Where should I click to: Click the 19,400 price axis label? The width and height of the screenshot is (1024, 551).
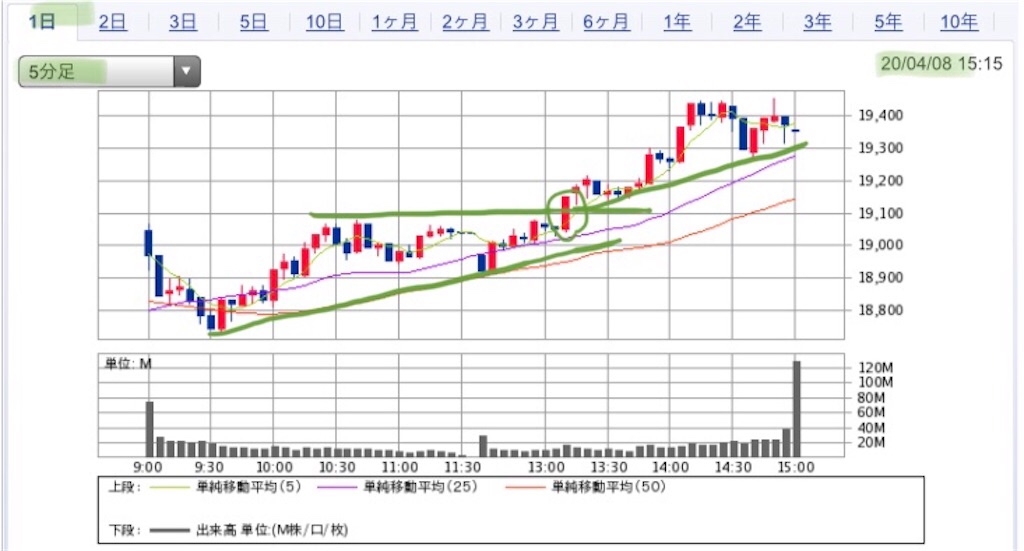(x=880, y=116)
